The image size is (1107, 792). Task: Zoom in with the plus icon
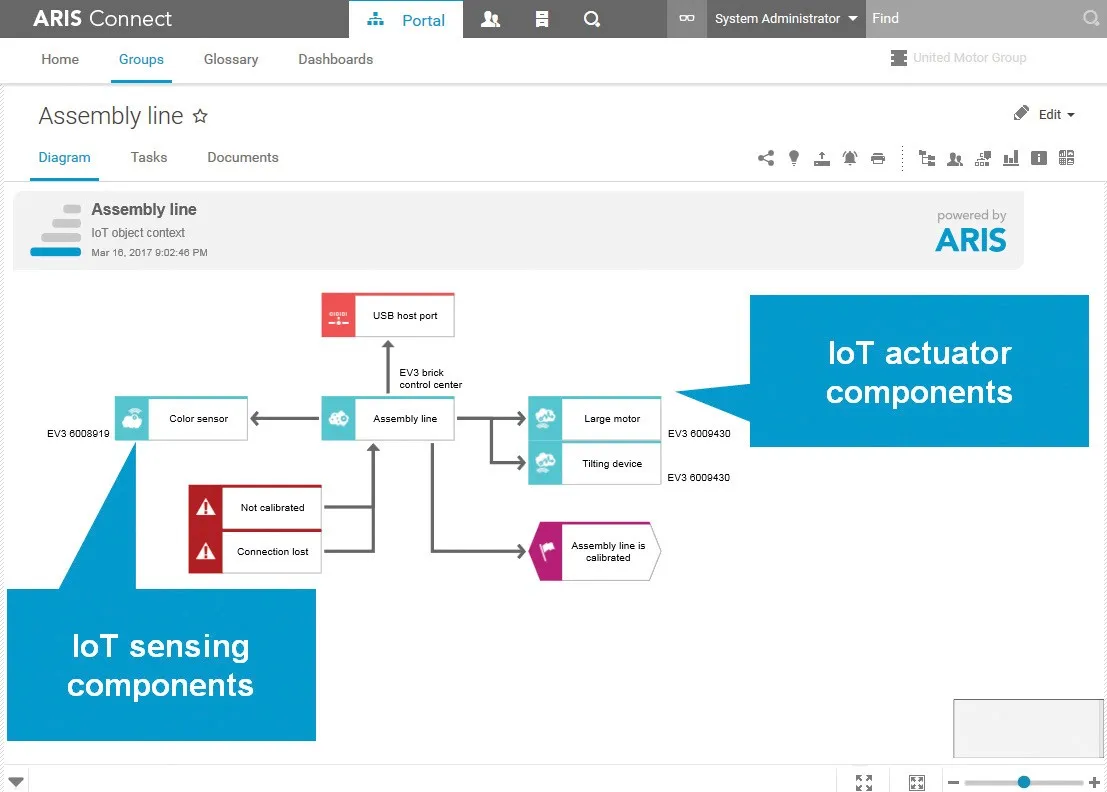coord(1094,782)
